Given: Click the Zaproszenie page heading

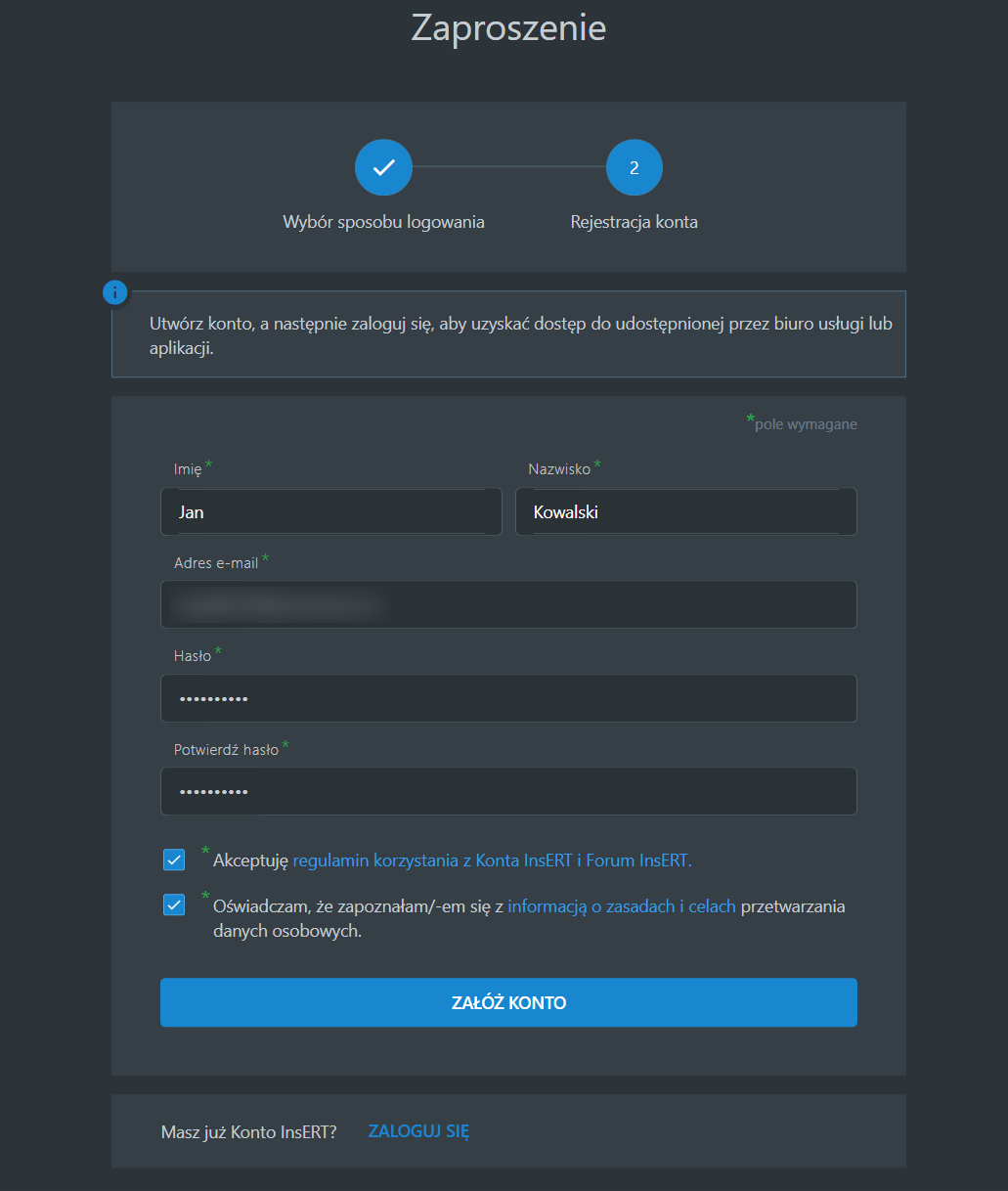Looking at the screenshot, I should [508, 27].
